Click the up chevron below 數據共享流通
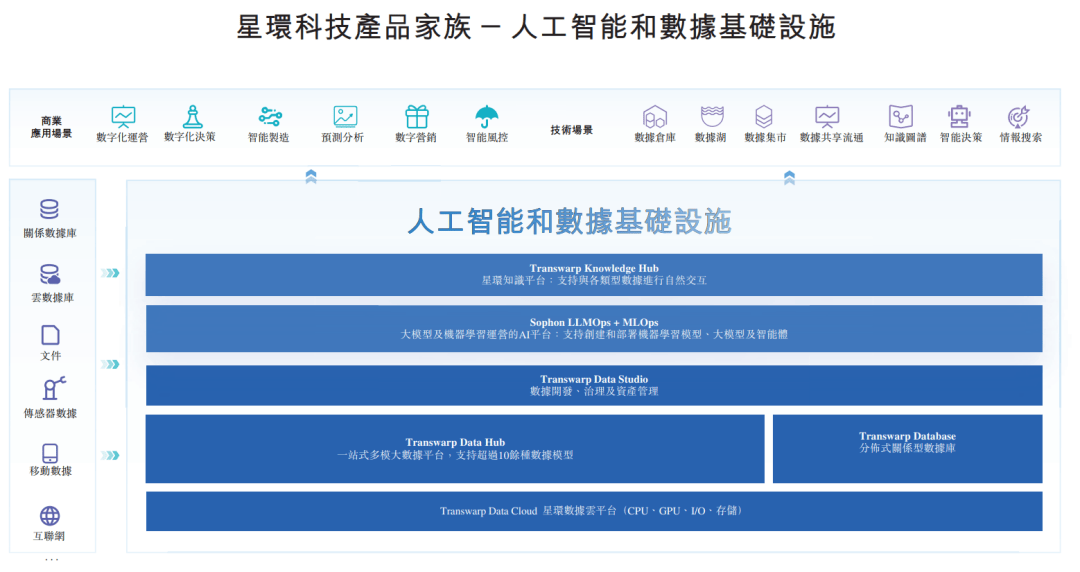The height and width of the screenshot is (572, 1080). (789, 177)
